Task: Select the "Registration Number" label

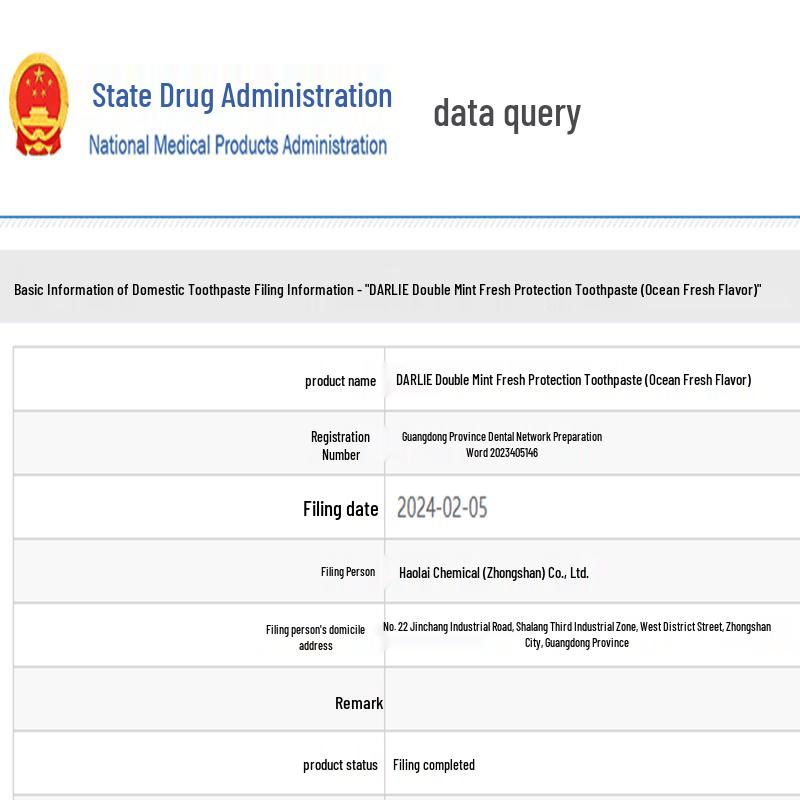Action: pos(340,445)
